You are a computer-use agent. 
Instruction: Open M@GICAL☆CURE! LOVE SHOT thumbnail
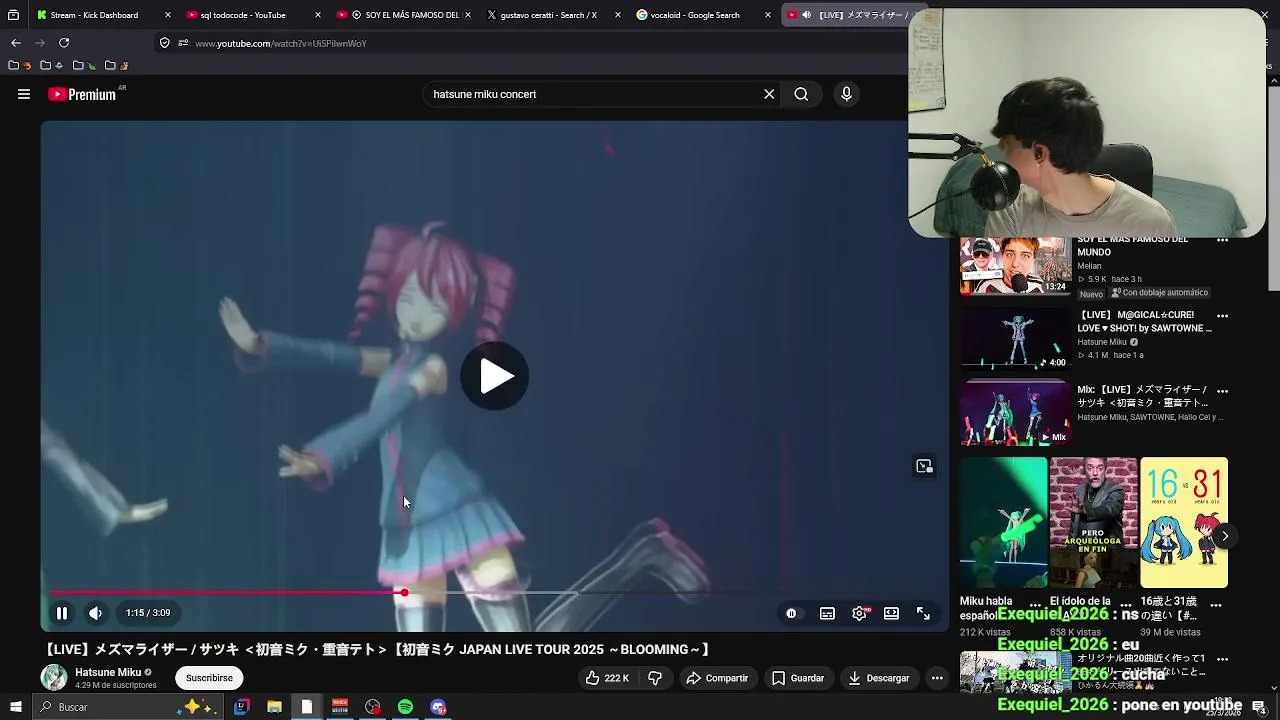pos(1015,339)
